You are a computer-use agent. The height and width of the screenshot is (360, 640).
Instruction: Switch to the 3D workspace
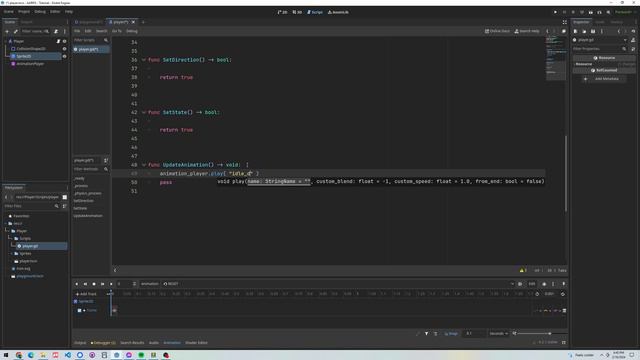tap(297, 12)
